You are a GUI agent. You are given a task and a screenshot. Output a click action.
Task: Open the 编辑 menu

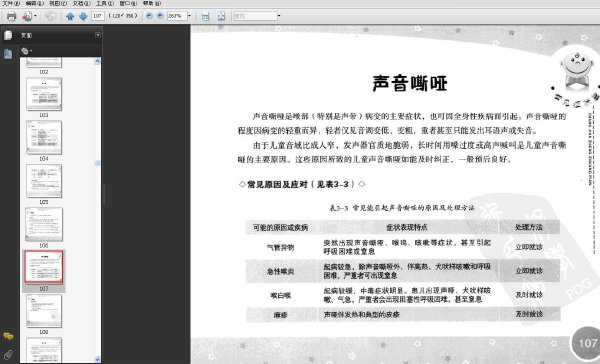(x=35, y=3)
